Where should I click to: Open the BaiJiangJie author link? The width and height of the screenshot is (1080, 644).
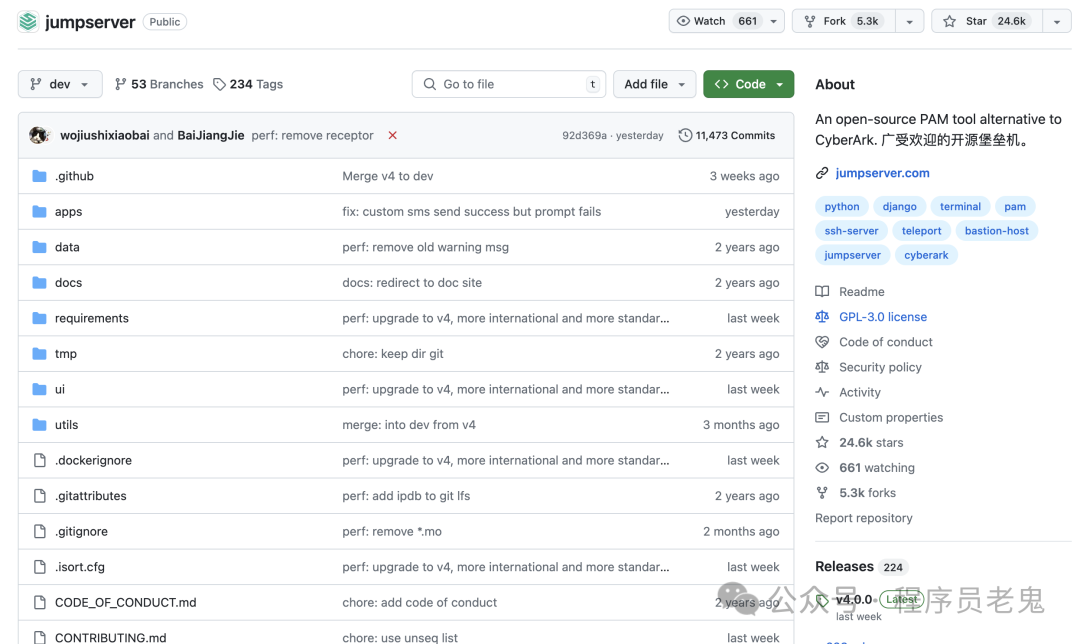(211, 136)
